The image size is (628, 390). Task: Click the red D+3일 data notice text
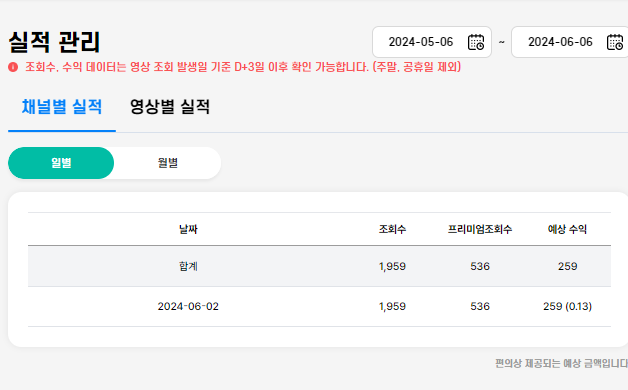tap(243, 67)
